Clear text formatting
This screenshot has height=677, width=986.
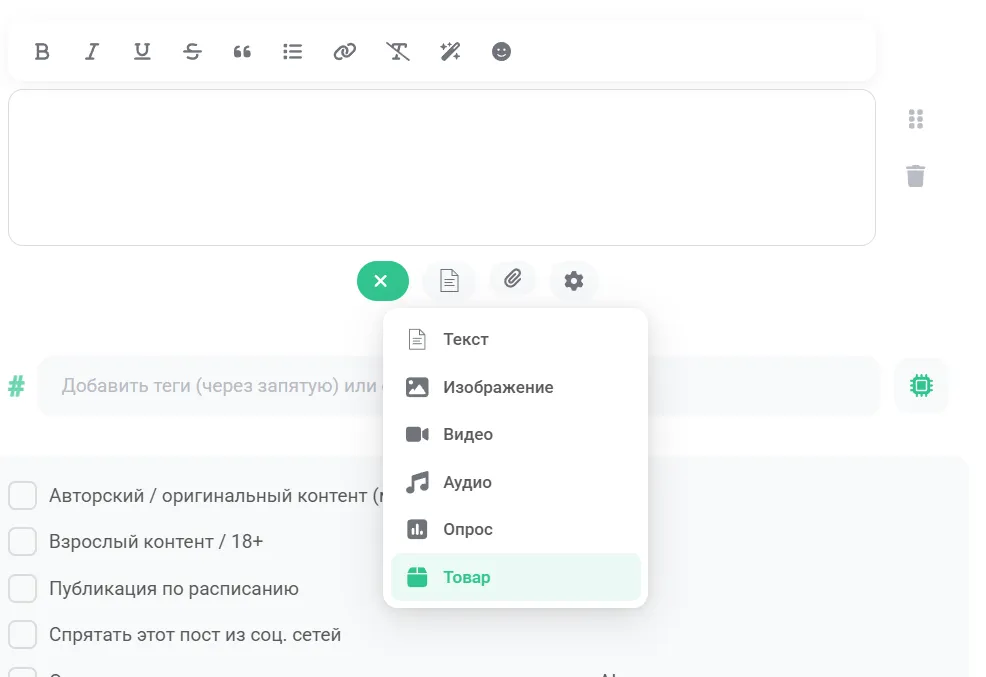[x=397, y=52]
